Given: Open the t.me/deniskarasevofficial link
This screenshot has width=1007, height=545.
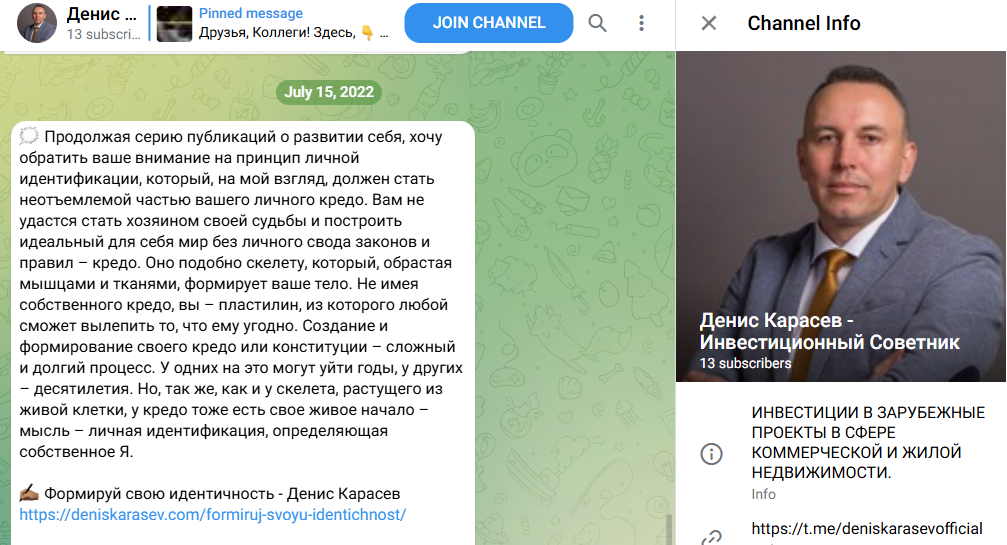Looking at the screenshot, I should point(866,528).
